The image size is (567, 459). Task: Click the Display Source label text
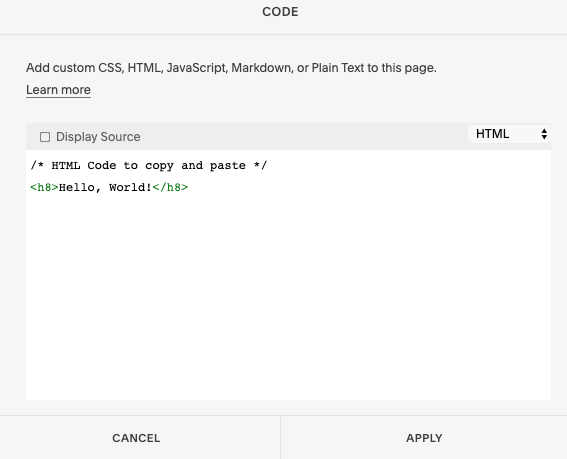98,137
